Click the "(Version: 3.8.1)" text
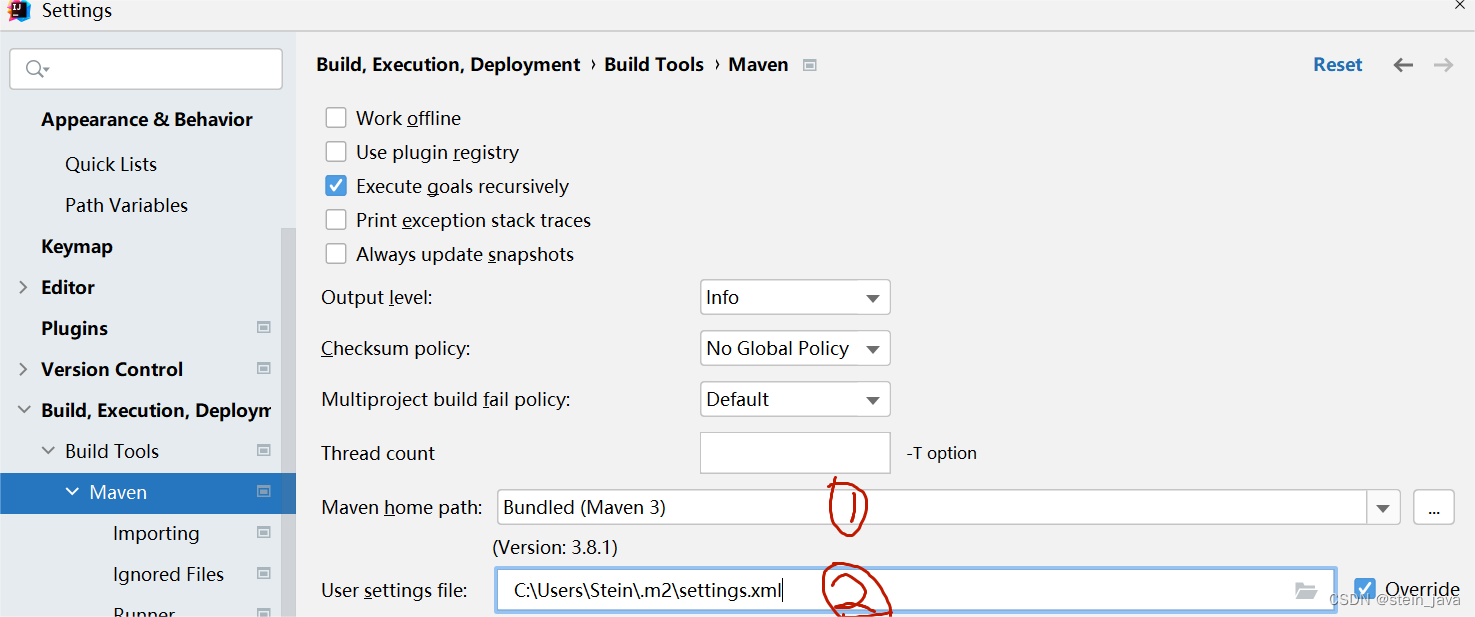This screenshot has height=617, width=1475. pyautogui.click(x=555, y=548)
